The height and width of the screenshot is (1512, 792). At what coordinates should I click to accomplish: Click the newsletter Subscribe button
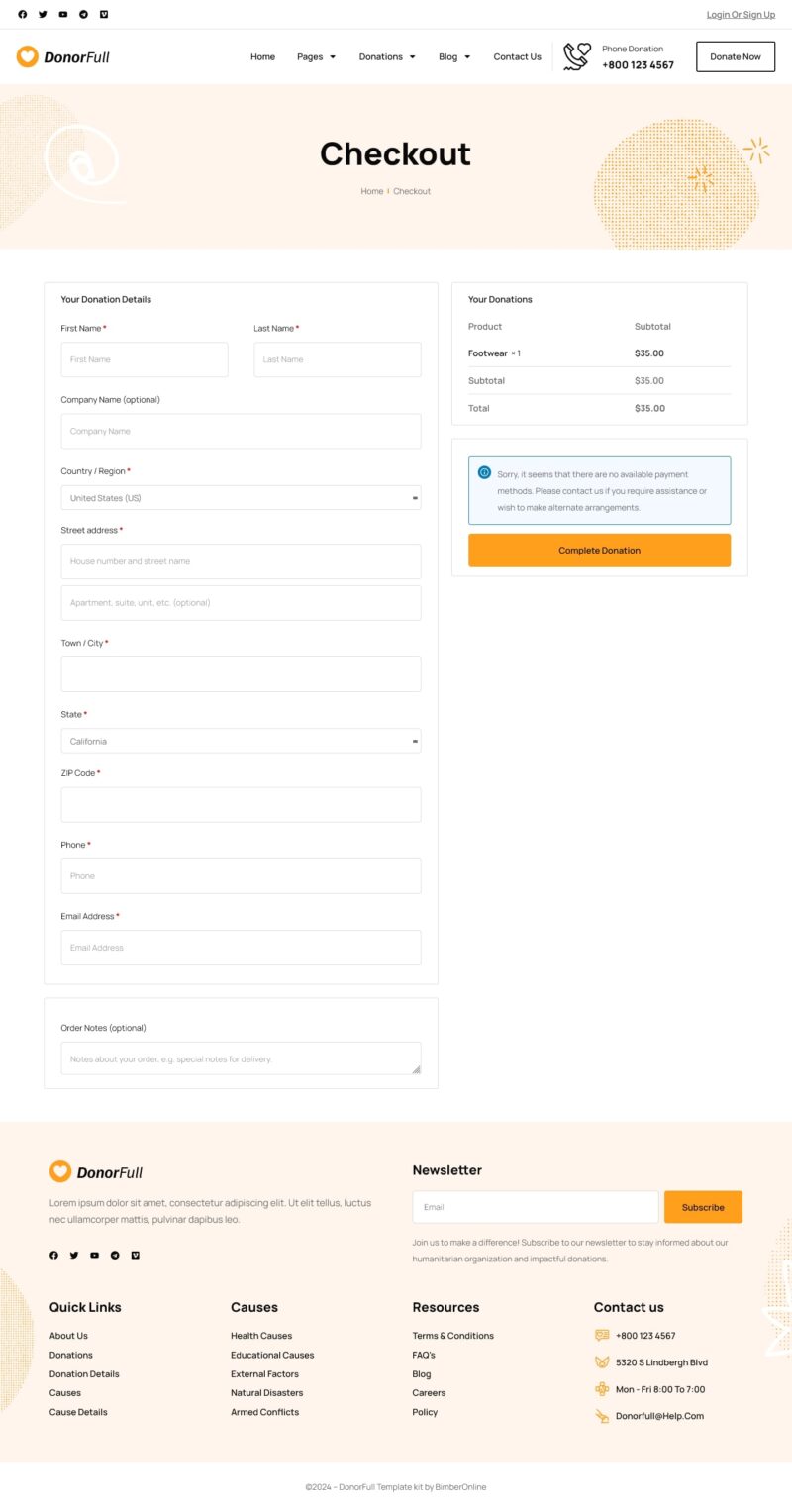pos(703,1207)
